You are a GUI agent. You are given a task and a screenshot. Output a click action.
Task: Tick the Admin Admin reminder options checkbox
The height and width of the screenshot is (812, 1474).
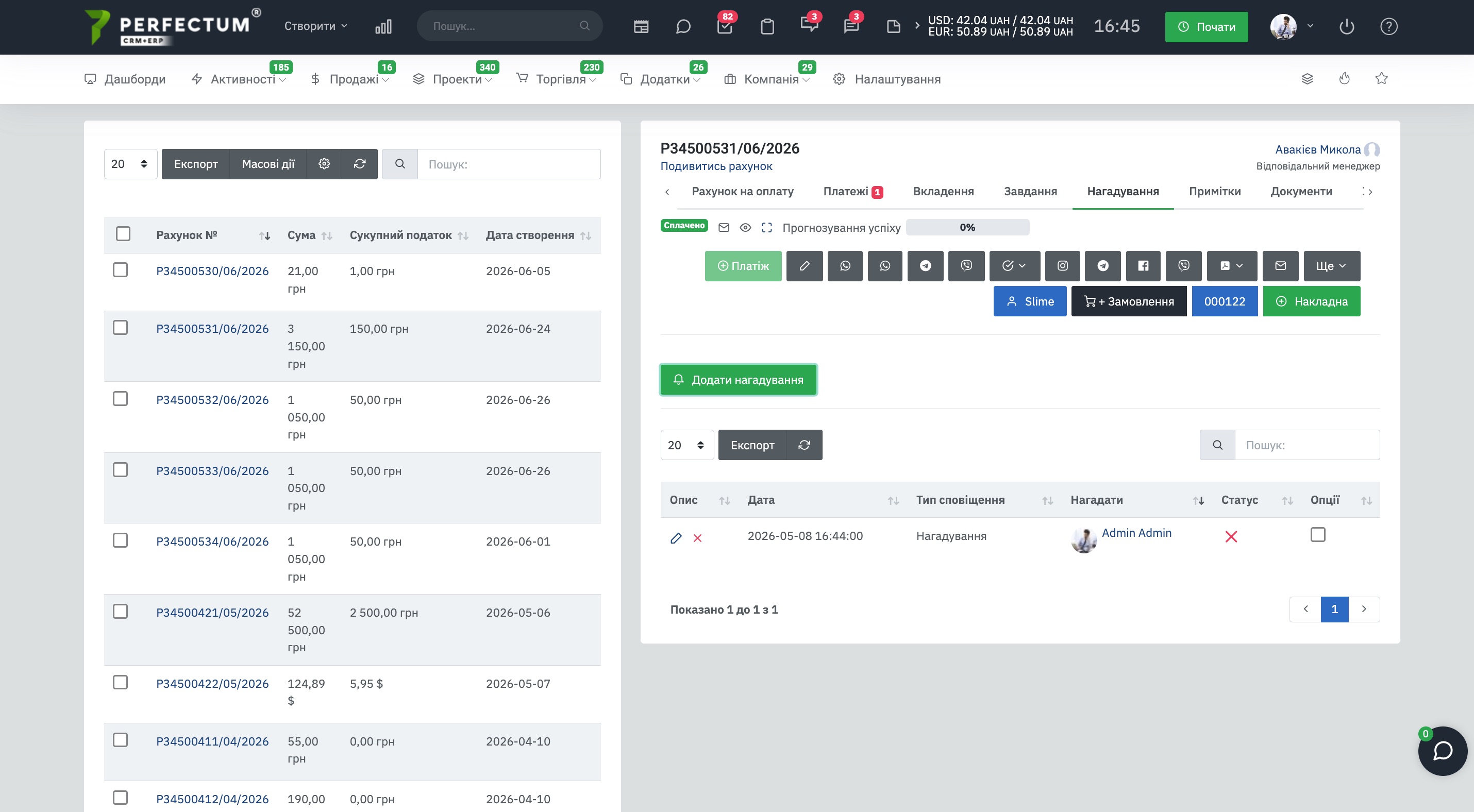(x=1318, y=535)
